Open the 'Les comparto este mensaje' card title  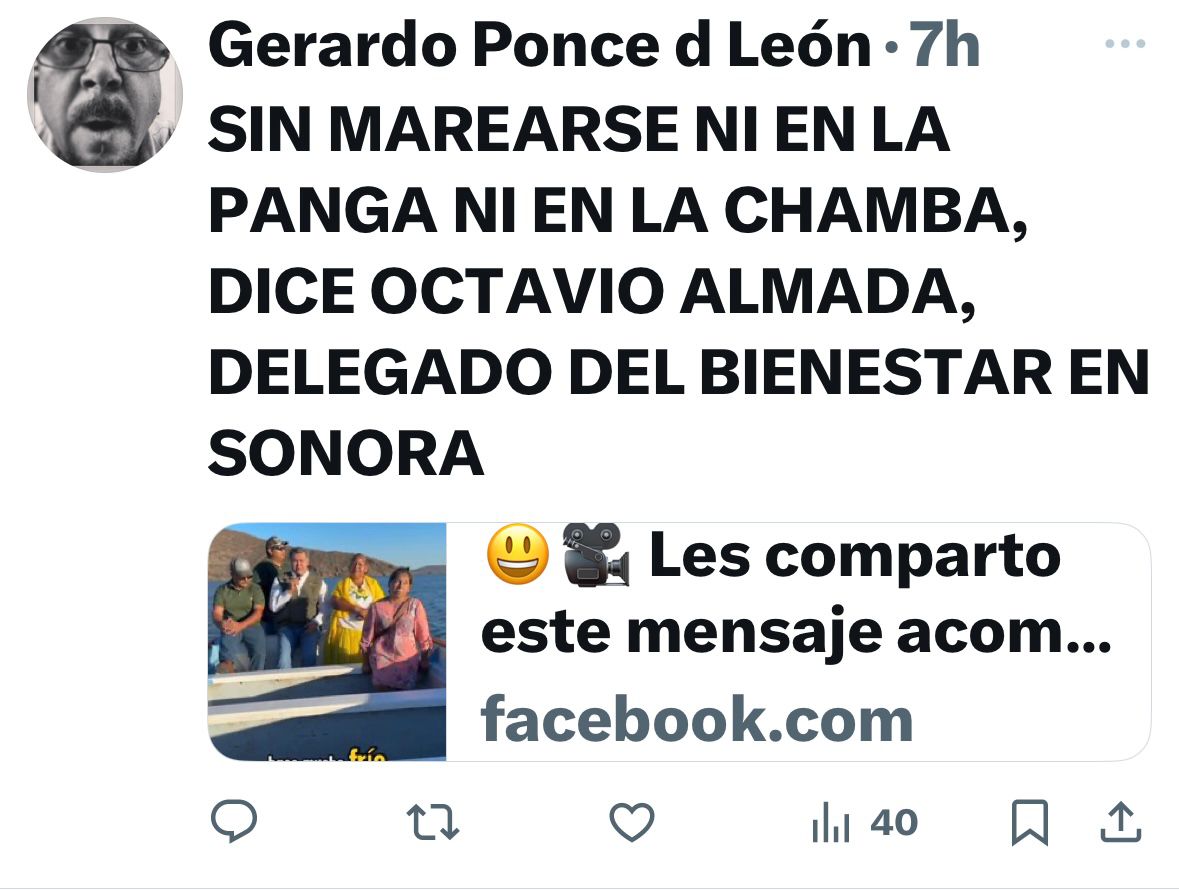[x=796, y=594]
